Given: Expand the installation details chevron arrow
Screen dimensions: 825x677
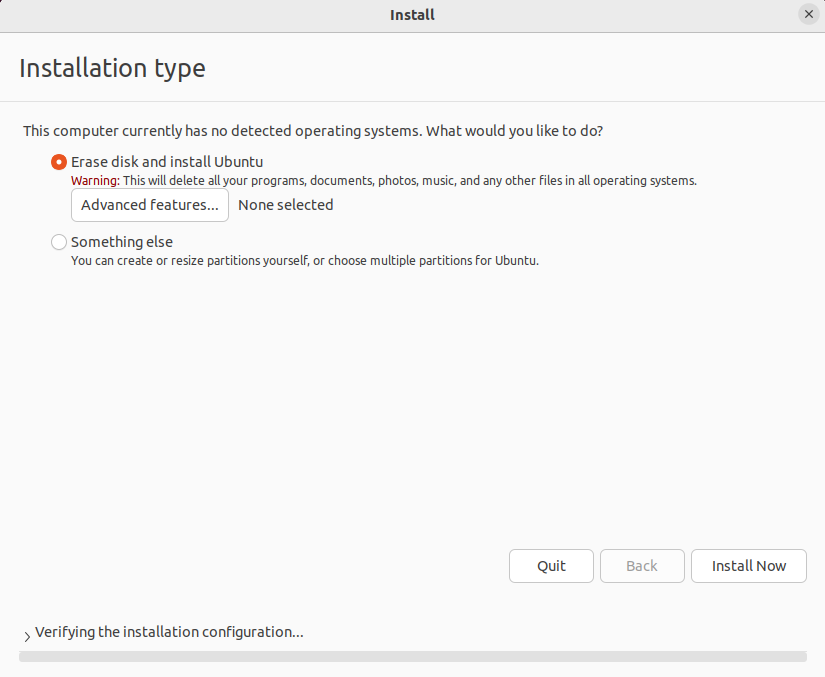Looking at the screenshot, I should click(x=27, y=636).
